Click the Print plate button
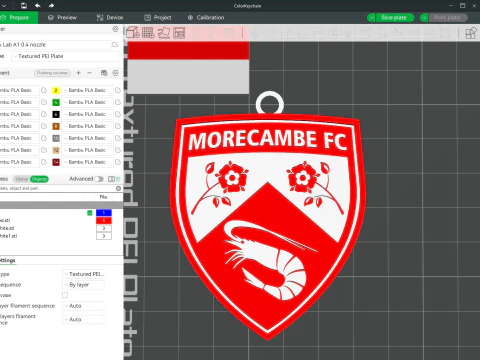Image resolution: width=480 pixels, height=360 pixels. tap(448, 18)
